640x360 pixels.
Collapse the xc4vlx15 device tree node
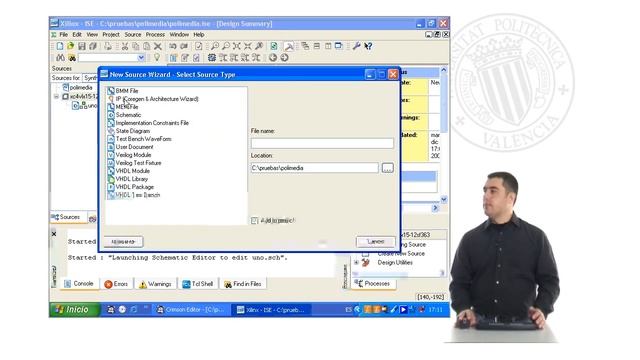pos(56,96)
